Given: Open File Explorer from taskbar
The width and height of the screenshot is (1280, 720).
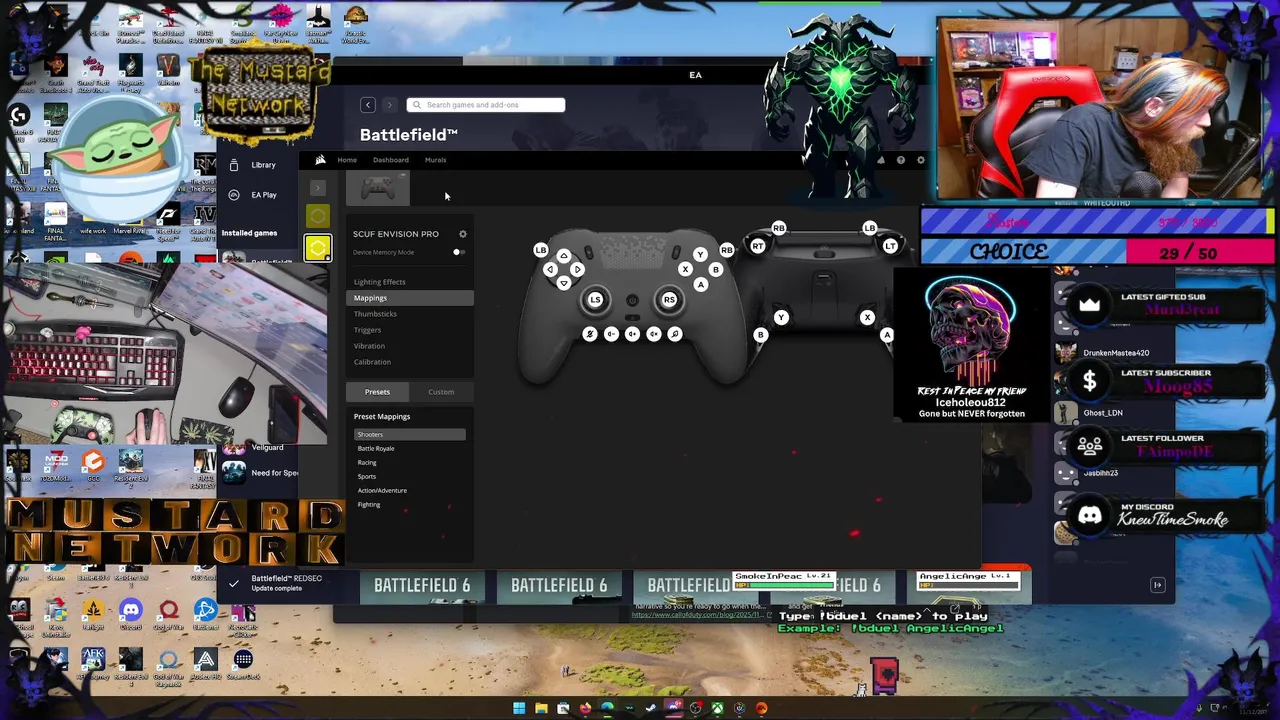Looking at the screenshot, I should [541, 708].
